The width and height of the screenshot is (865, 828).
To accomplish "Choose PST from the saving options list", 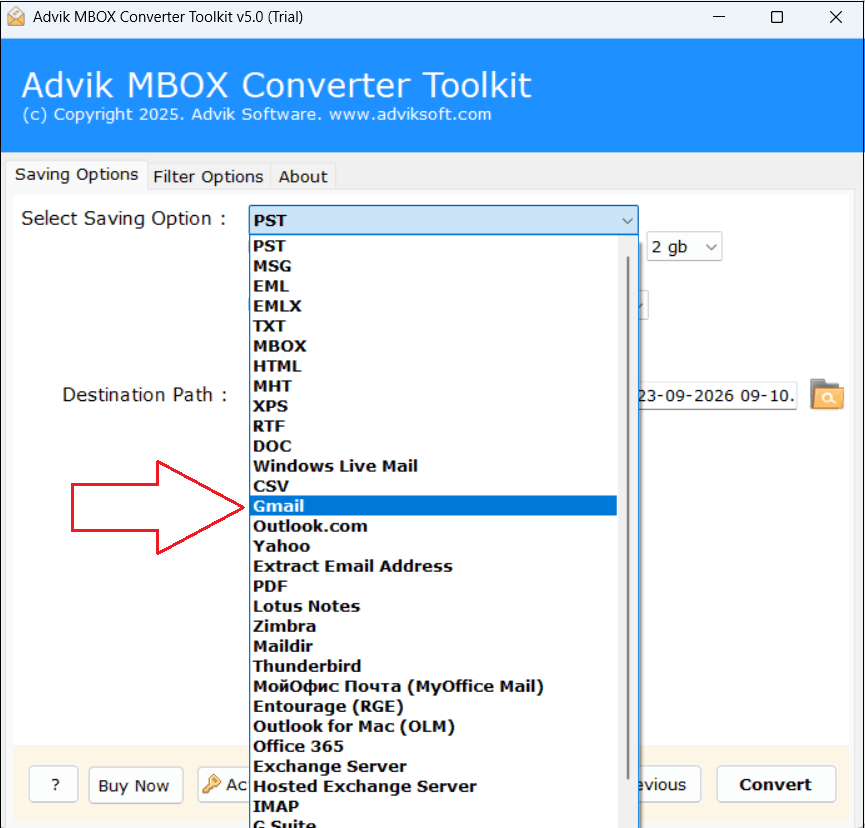I will pyautogui.click(x=433, y=246).
